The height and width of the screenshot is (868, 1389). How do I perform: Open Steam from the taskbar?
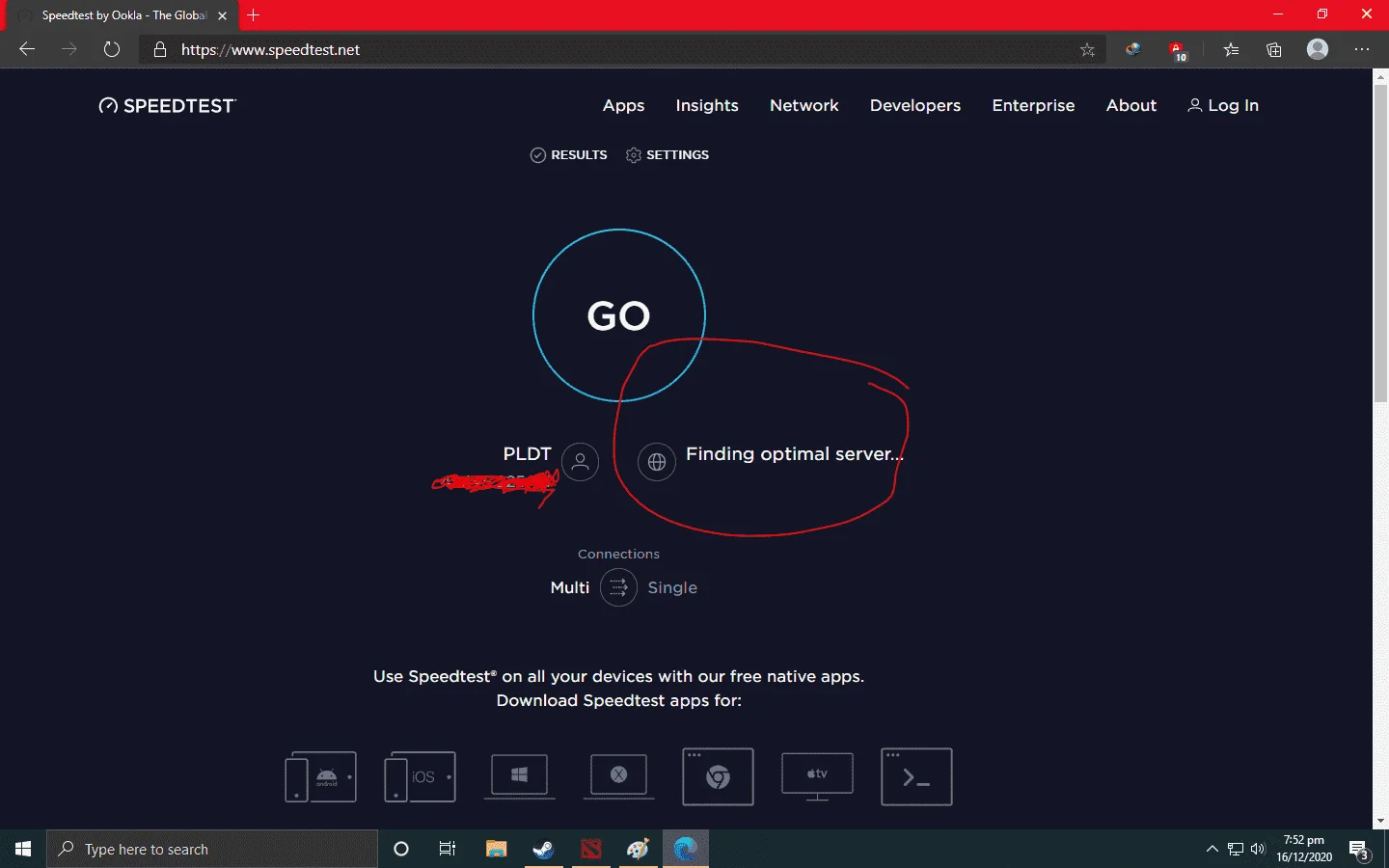coord(543,849)
